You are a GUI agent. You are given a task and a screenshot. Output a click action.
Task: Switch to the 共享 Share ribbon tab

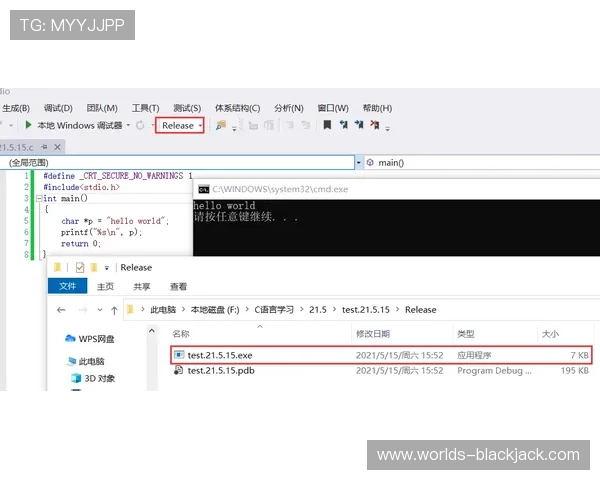click(x=142, y=287)
